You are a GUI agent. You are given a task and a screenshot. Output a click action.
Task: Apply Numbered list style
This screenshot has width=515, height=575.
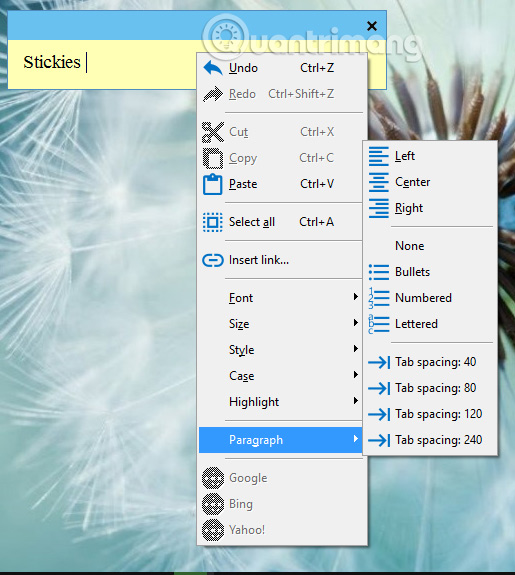pos(430,298)
